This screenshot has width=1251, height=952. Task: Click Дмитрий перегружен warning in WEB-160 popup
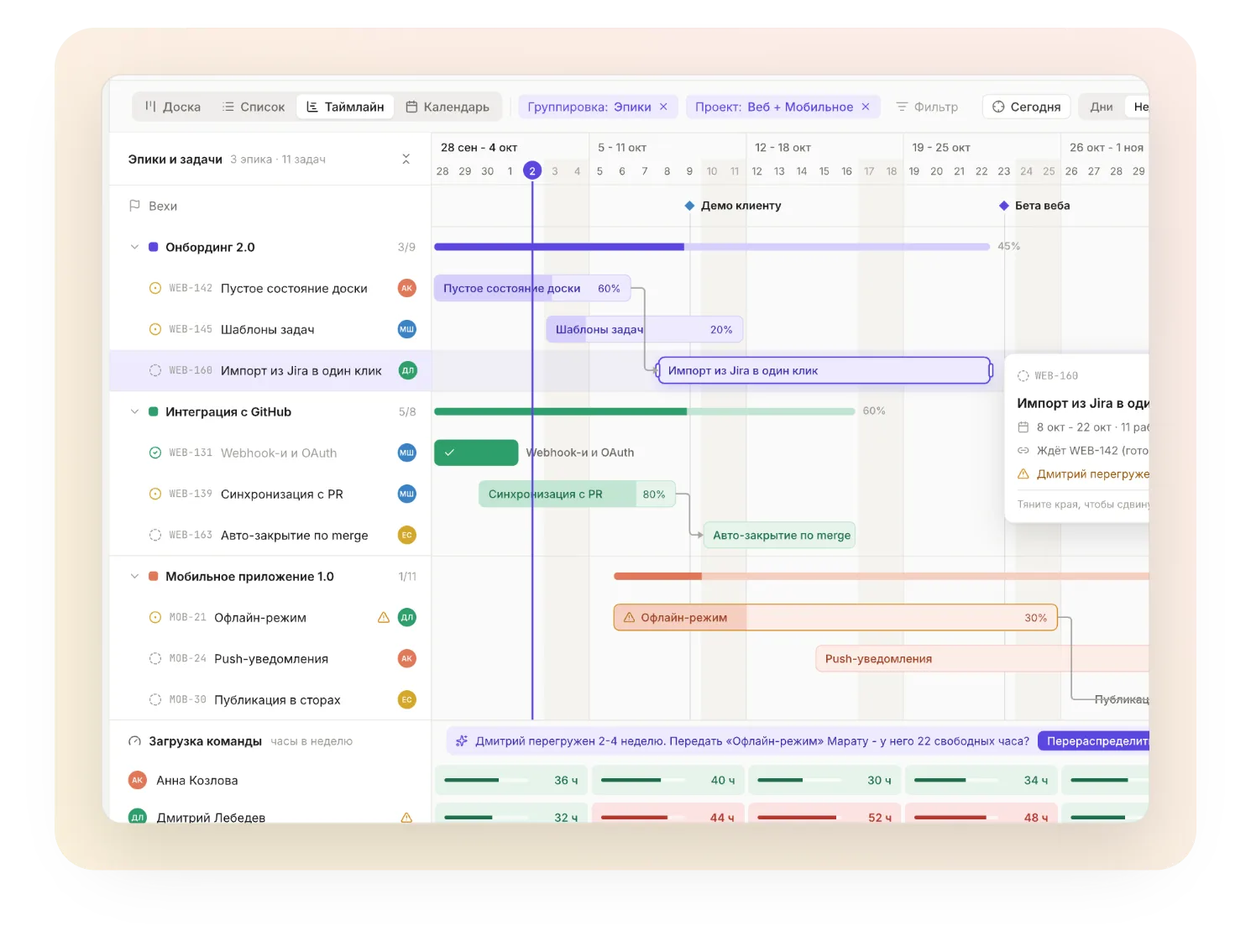(1083, 474)
